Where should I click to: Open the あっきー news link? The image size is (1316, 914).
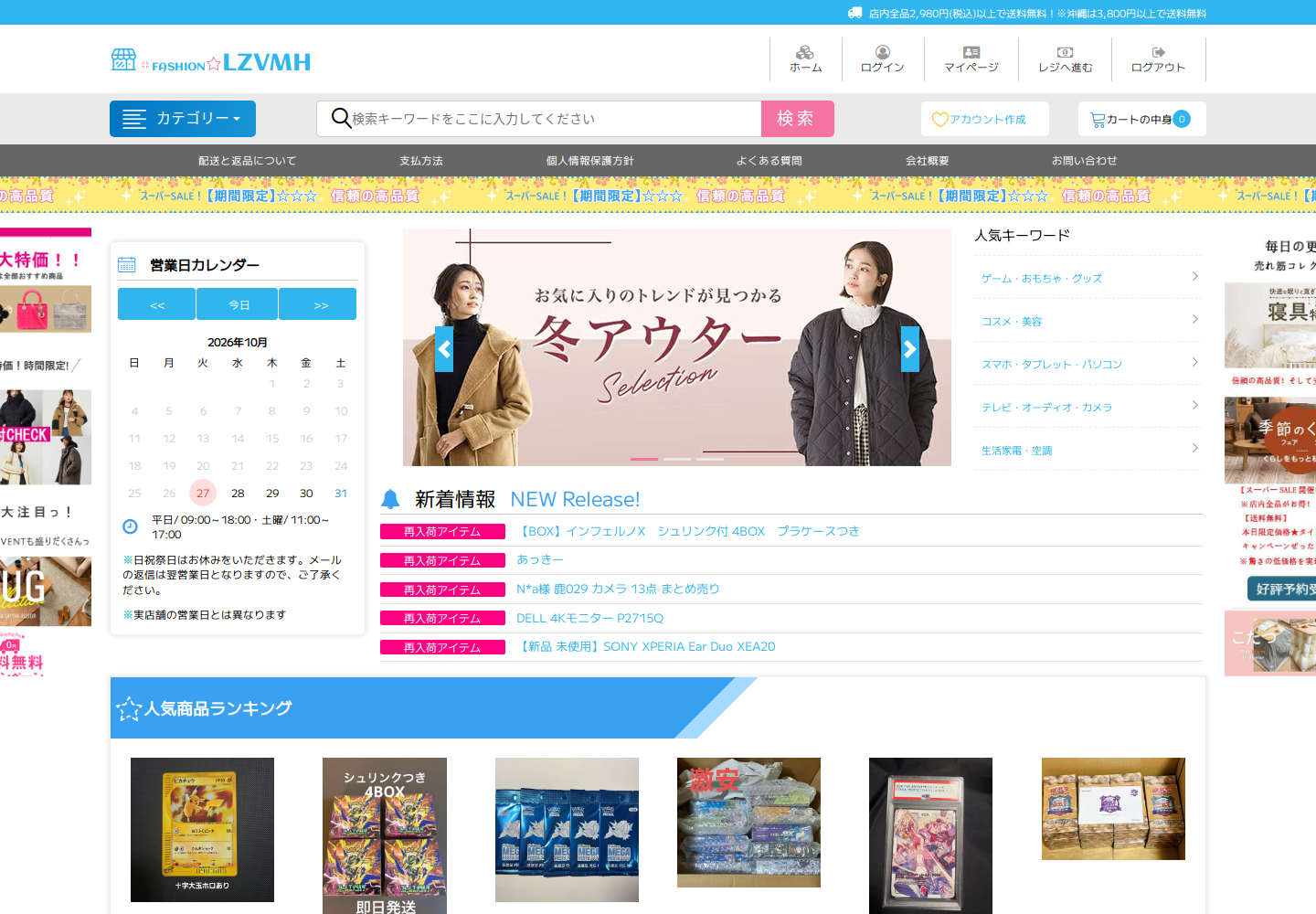[540, 559]
